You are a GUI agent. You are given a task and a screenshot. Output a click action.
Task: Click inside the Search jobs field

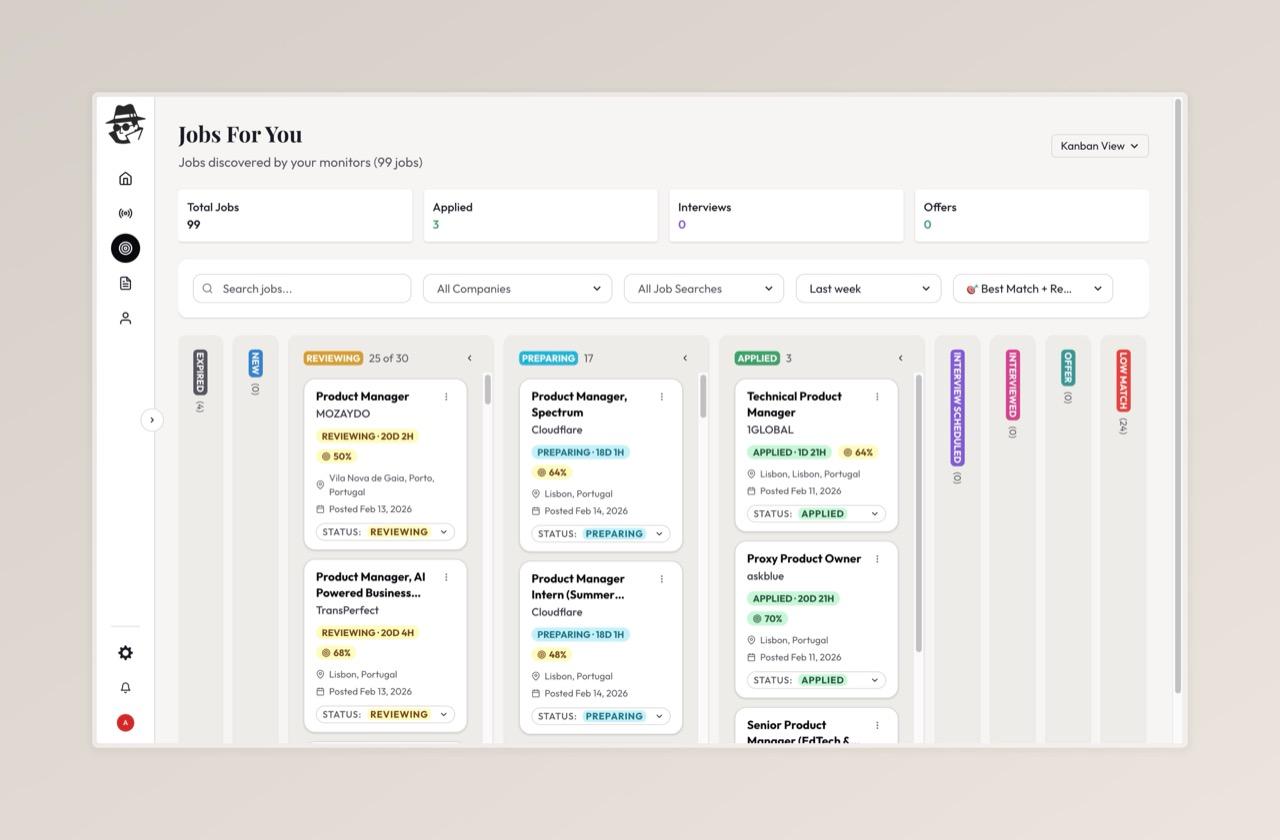290,288
